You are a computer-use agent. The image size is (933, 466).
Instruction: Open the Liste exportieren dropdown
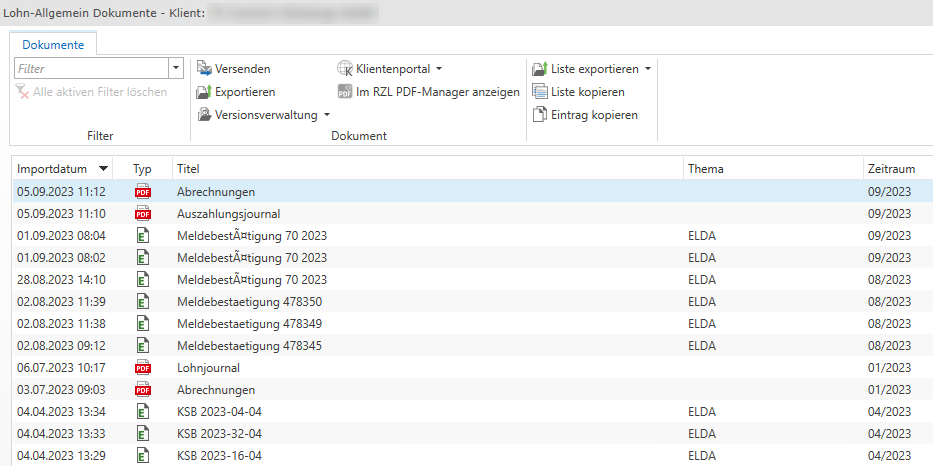click(648, 69)
